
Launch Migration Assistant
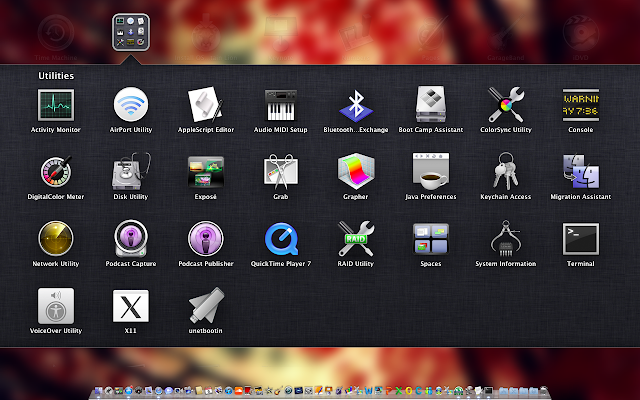coord(580,171)
